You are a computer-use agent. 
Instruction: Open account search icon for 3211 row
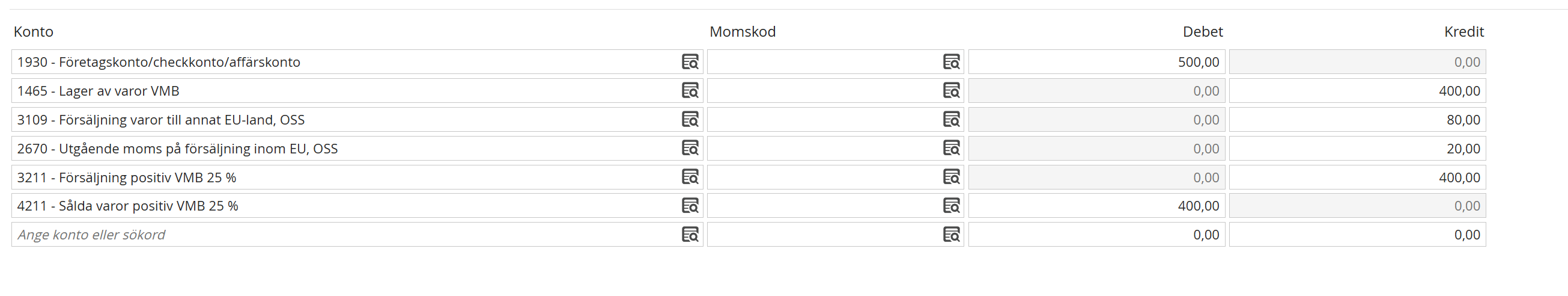click(690, 177)
